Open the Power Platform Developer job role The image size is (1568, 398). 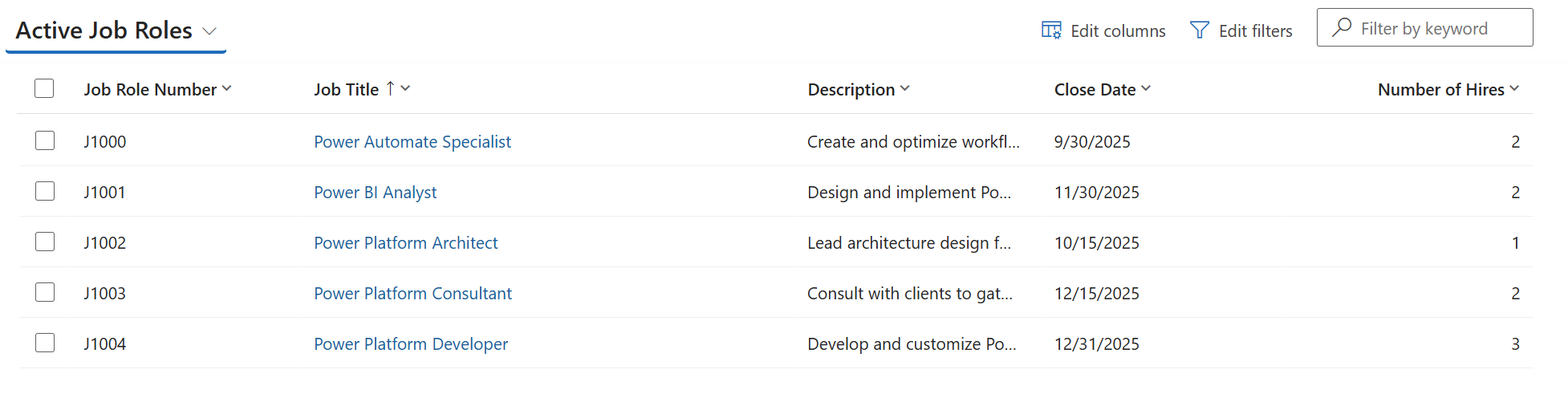pyautogui.click(x=411, y=344)
